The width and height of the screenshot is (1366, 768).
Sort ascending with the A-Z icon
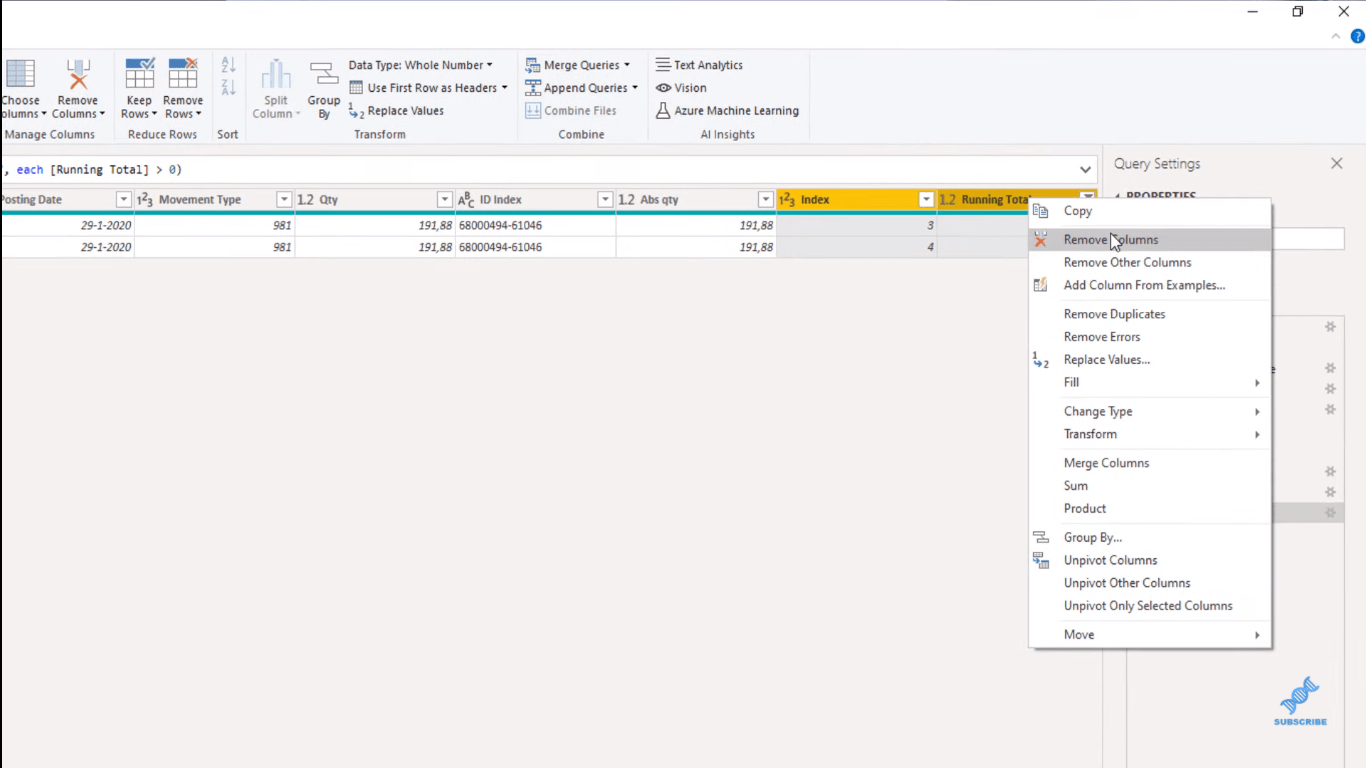228,65
